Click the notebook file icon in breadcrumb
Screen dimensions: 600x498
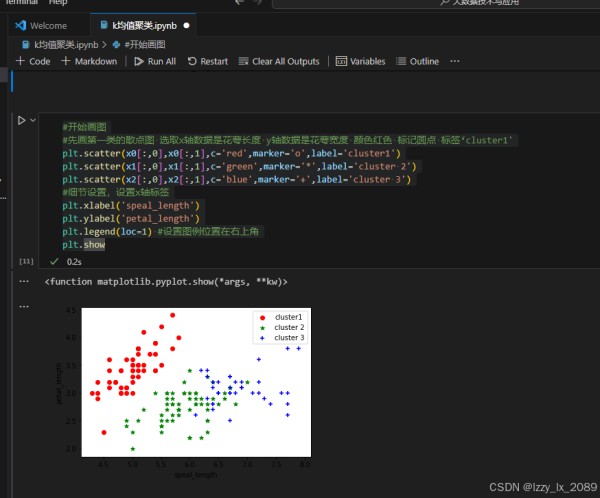point(25,45)
